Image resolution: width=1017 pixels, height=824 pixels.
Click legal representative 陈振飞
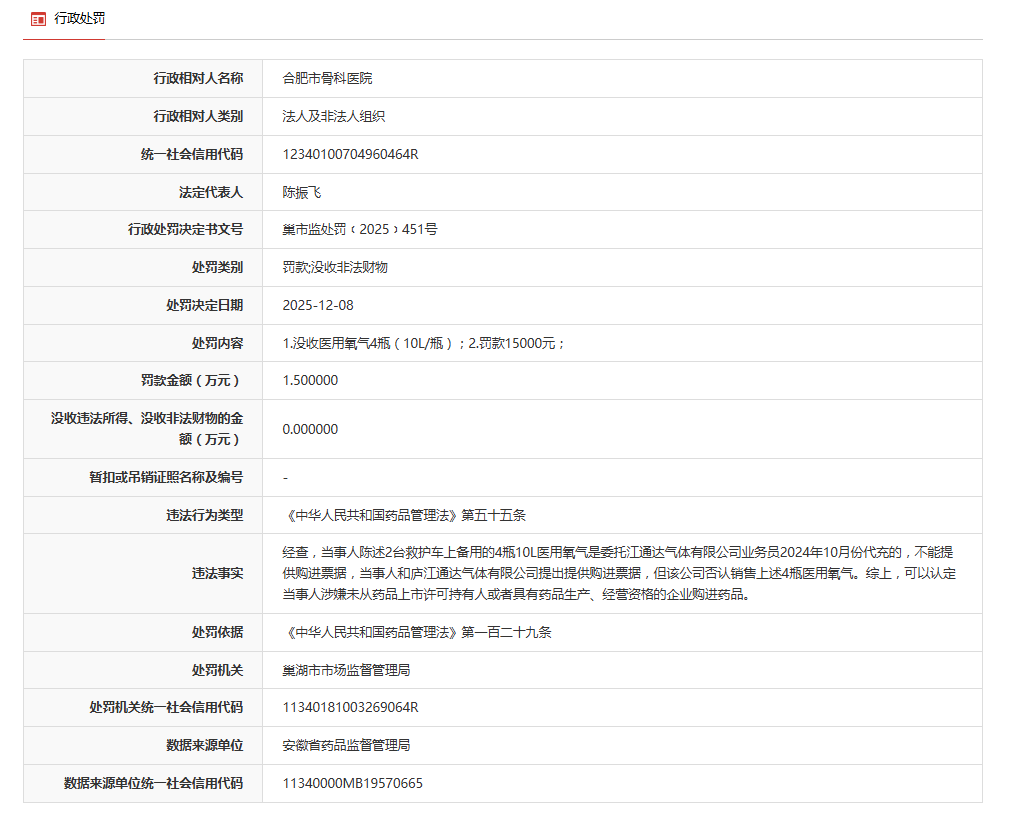[302, 192]
